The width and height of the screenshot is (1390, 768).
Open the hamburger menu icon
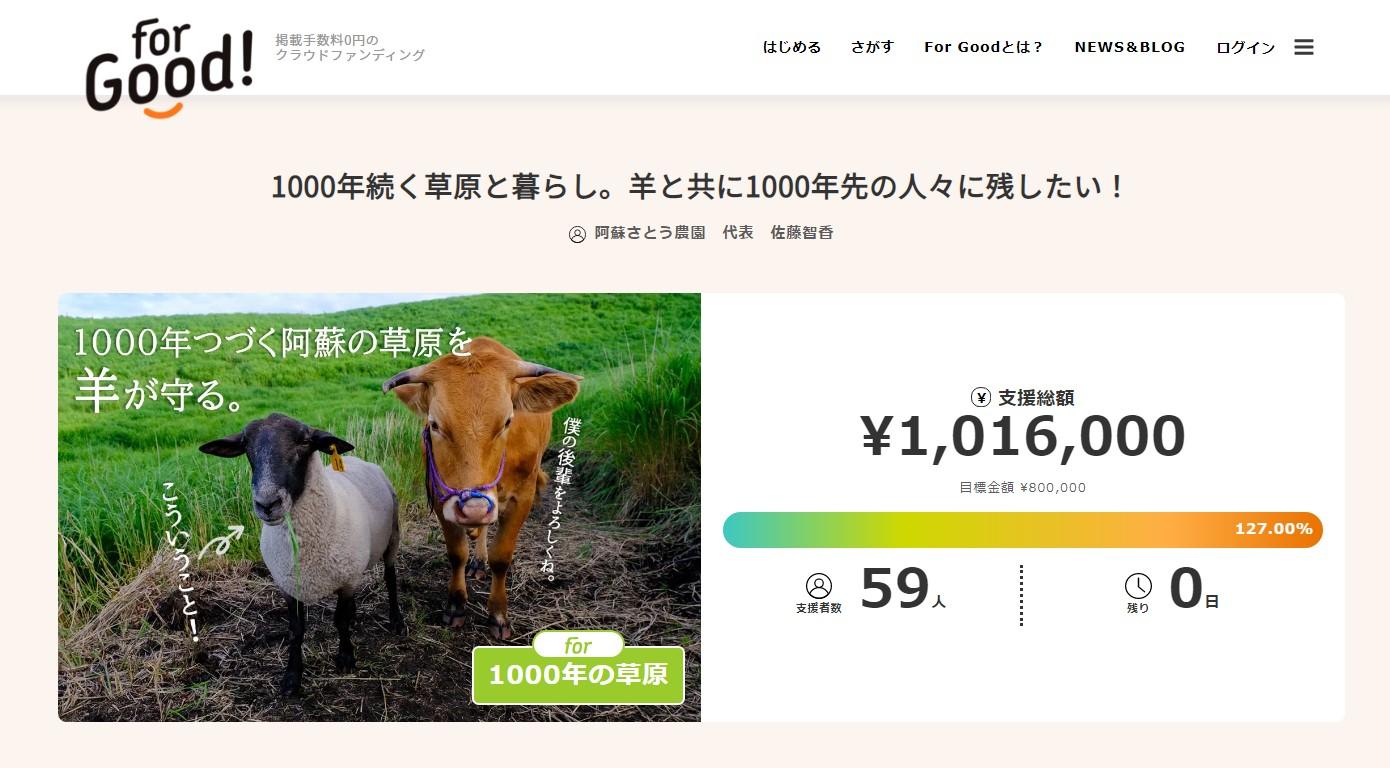click(1303, 47)
